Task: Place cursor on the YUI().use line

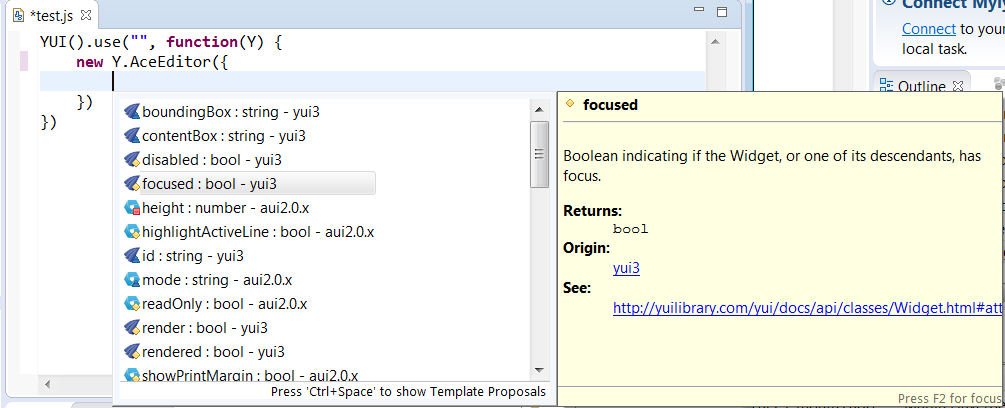Action: 161,42
